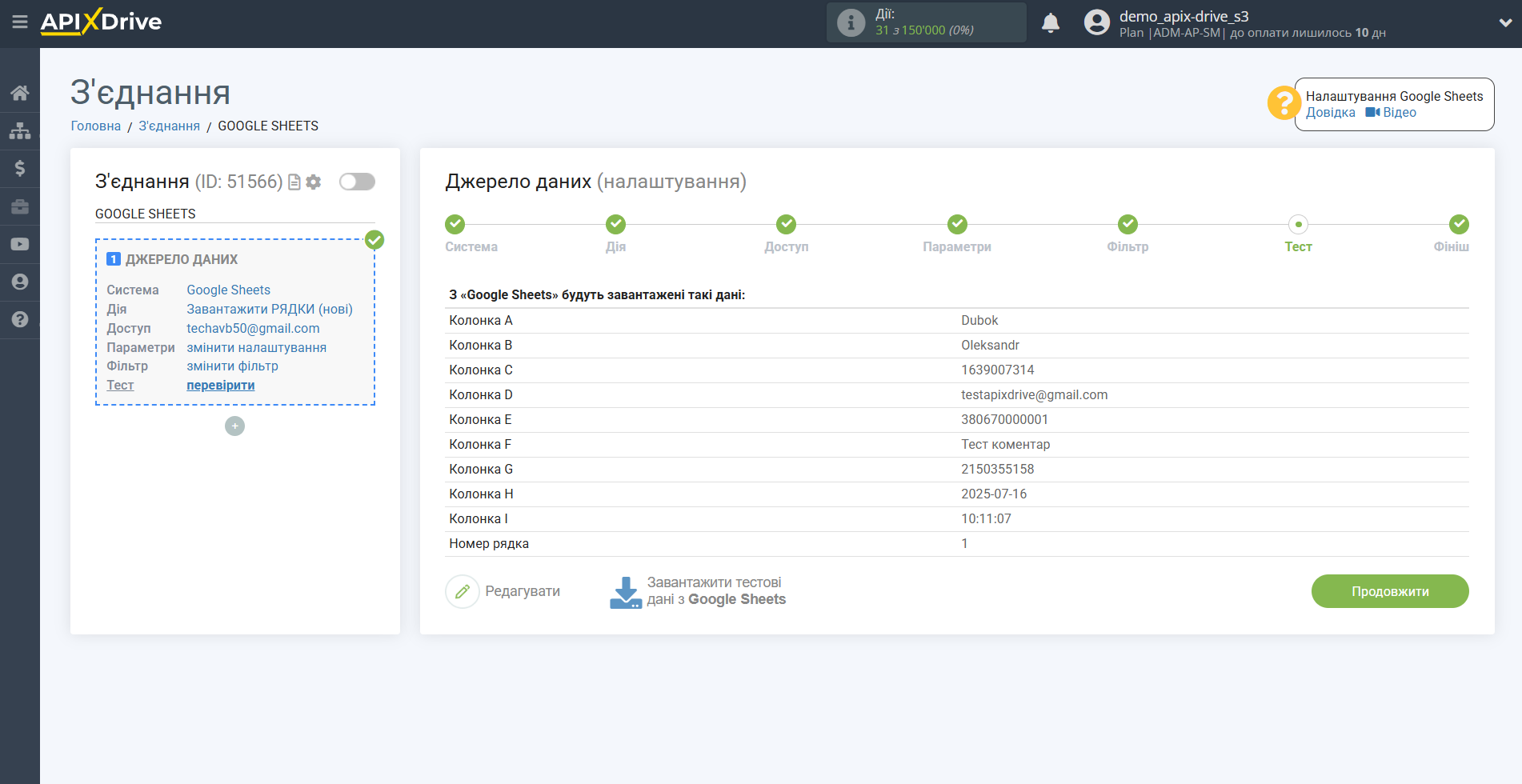Go to Головна breadcrumb

96,126
